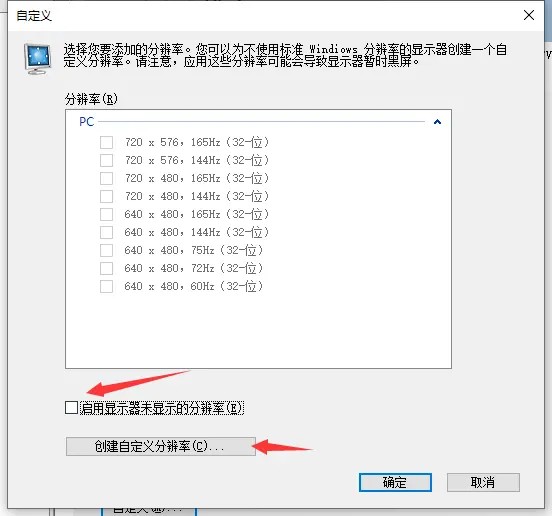
Task: Close the 自定义 dialog window
Action: click(529, 15)
